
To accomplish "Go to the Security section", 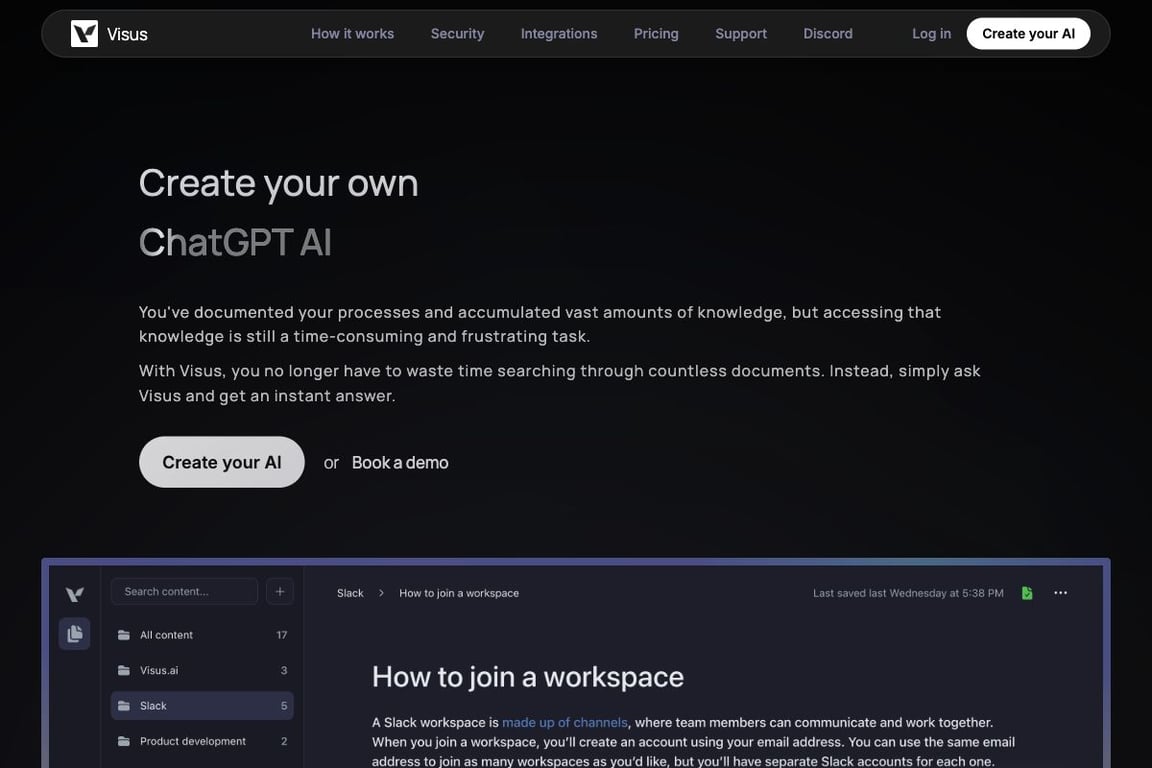I will tap(457, 34).
